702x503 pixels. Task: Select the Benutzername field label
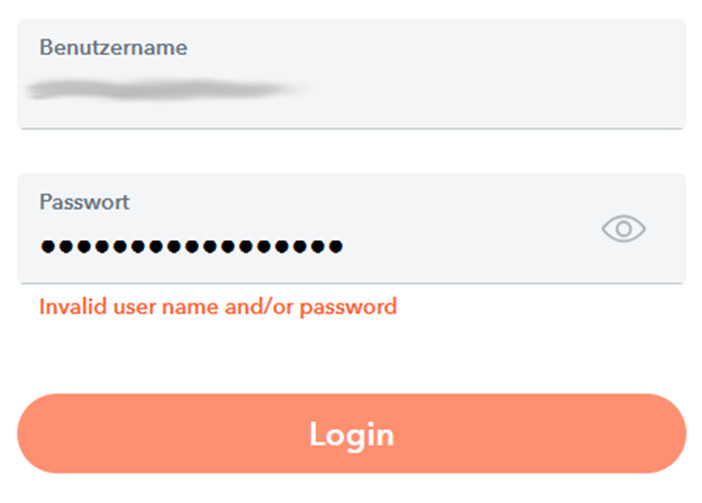coord(113,47)
